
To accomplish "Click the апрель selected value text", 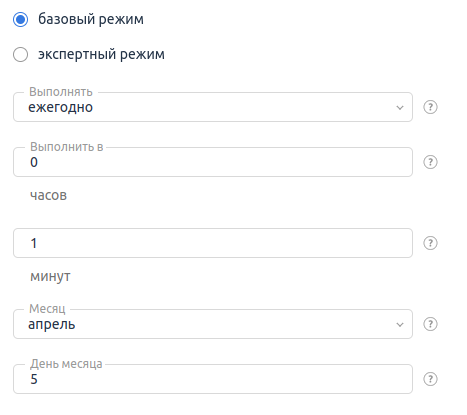I will click(52, 325).
